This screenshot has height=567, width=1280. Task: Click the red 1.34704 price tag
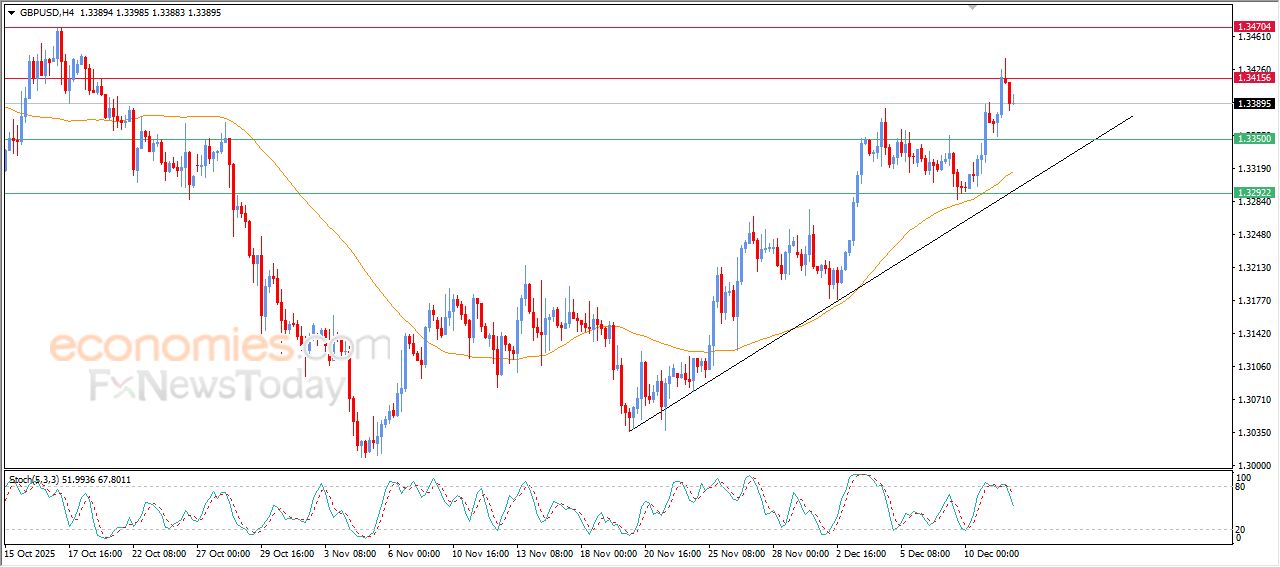click(1254, 26)
